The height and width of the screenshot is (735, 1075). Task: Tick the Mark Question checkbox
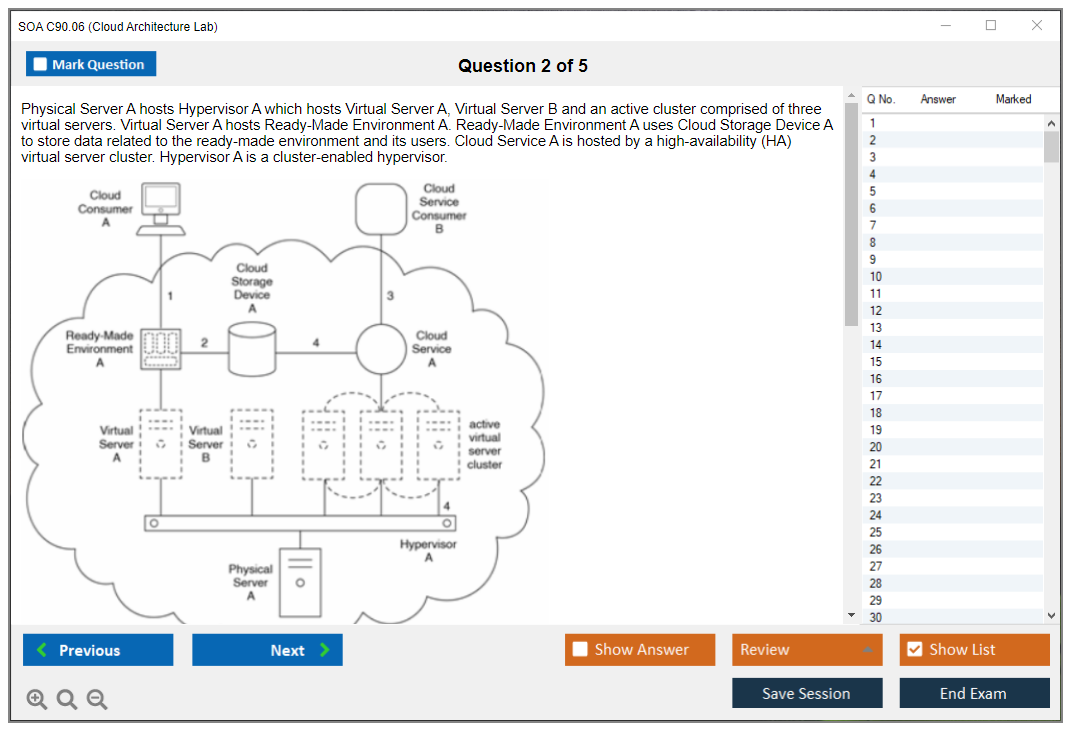click(x=40, y=64)
